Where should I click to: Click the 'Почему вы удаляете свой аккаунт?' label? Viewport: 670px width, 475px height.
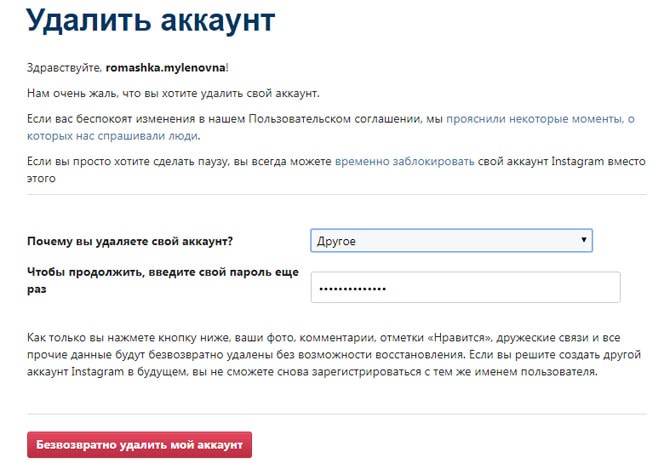point(130,241)
